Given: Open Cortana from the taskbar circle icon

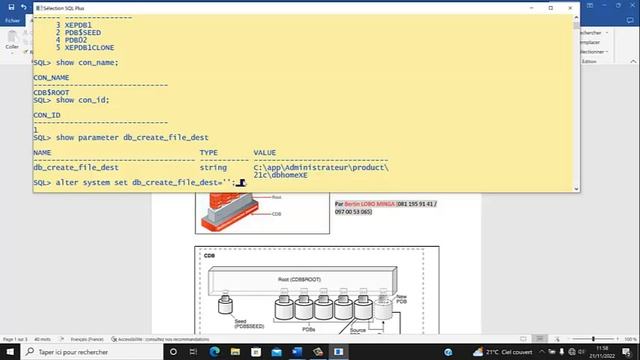Looking at the screenshot, I should coord(173,352).
